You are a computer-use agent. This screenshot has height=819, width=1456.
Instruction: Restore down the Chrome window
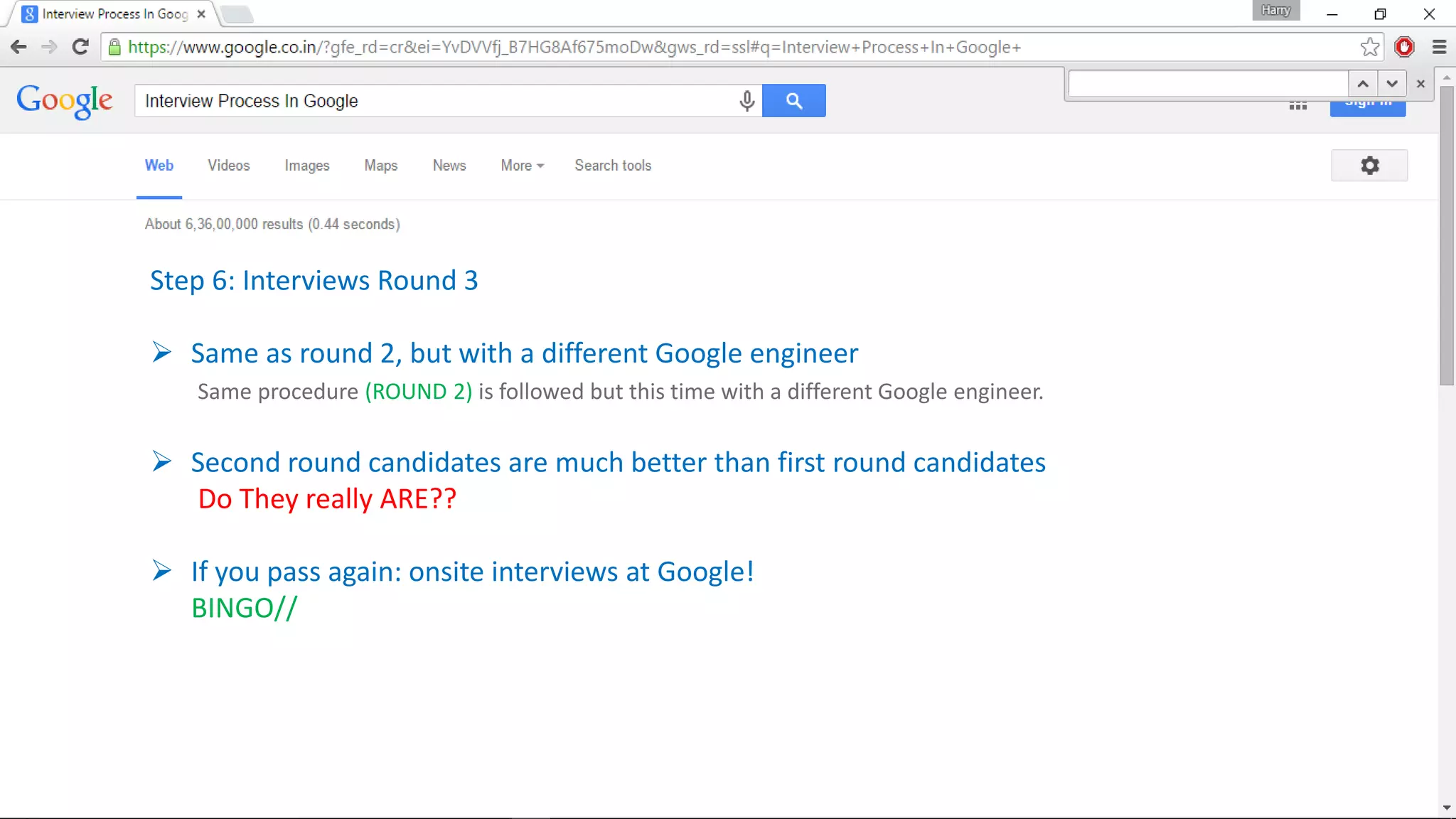[1381, 14]
